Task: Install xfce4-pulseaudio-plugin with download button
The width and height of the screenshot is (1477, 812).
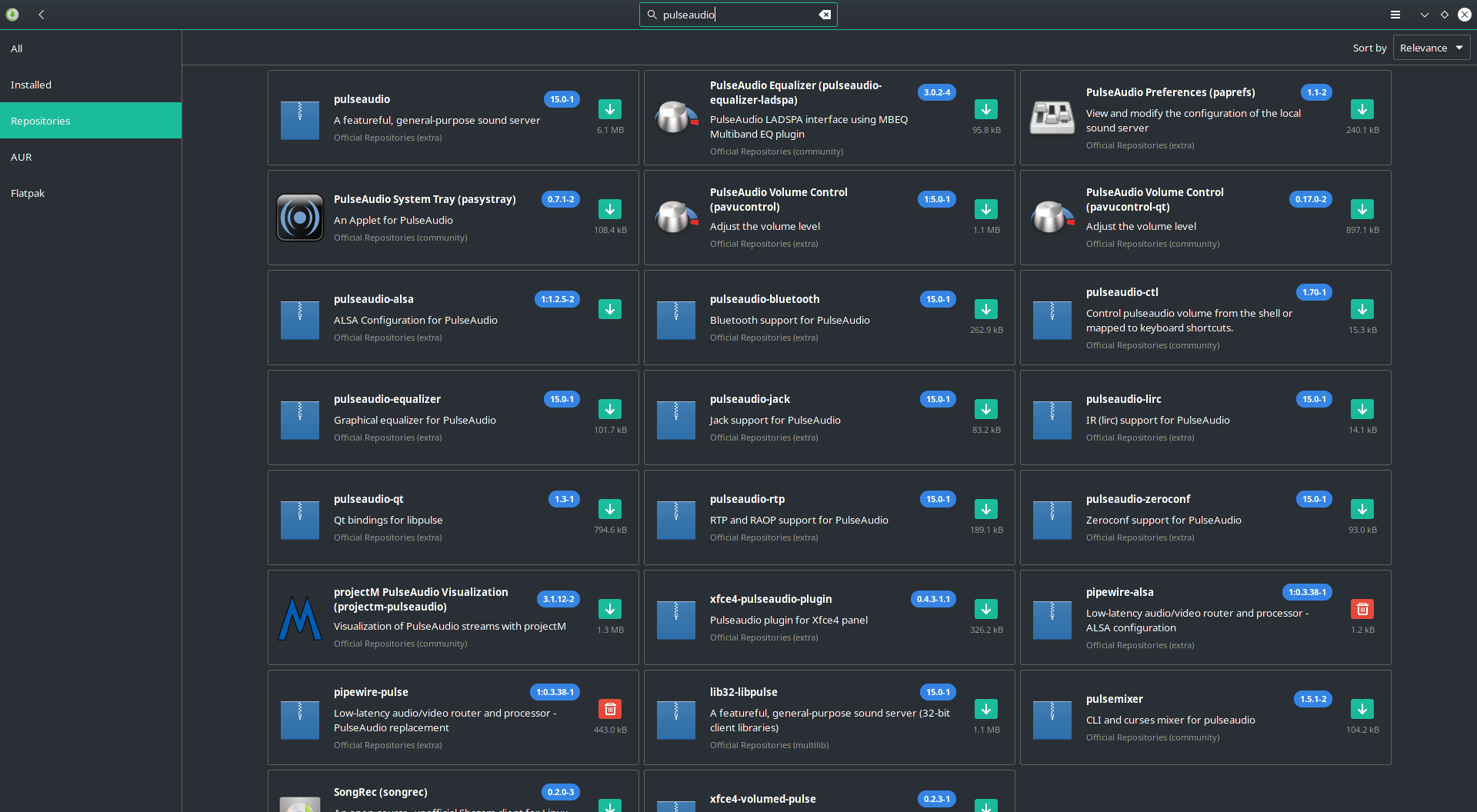Action: (985, 609)
